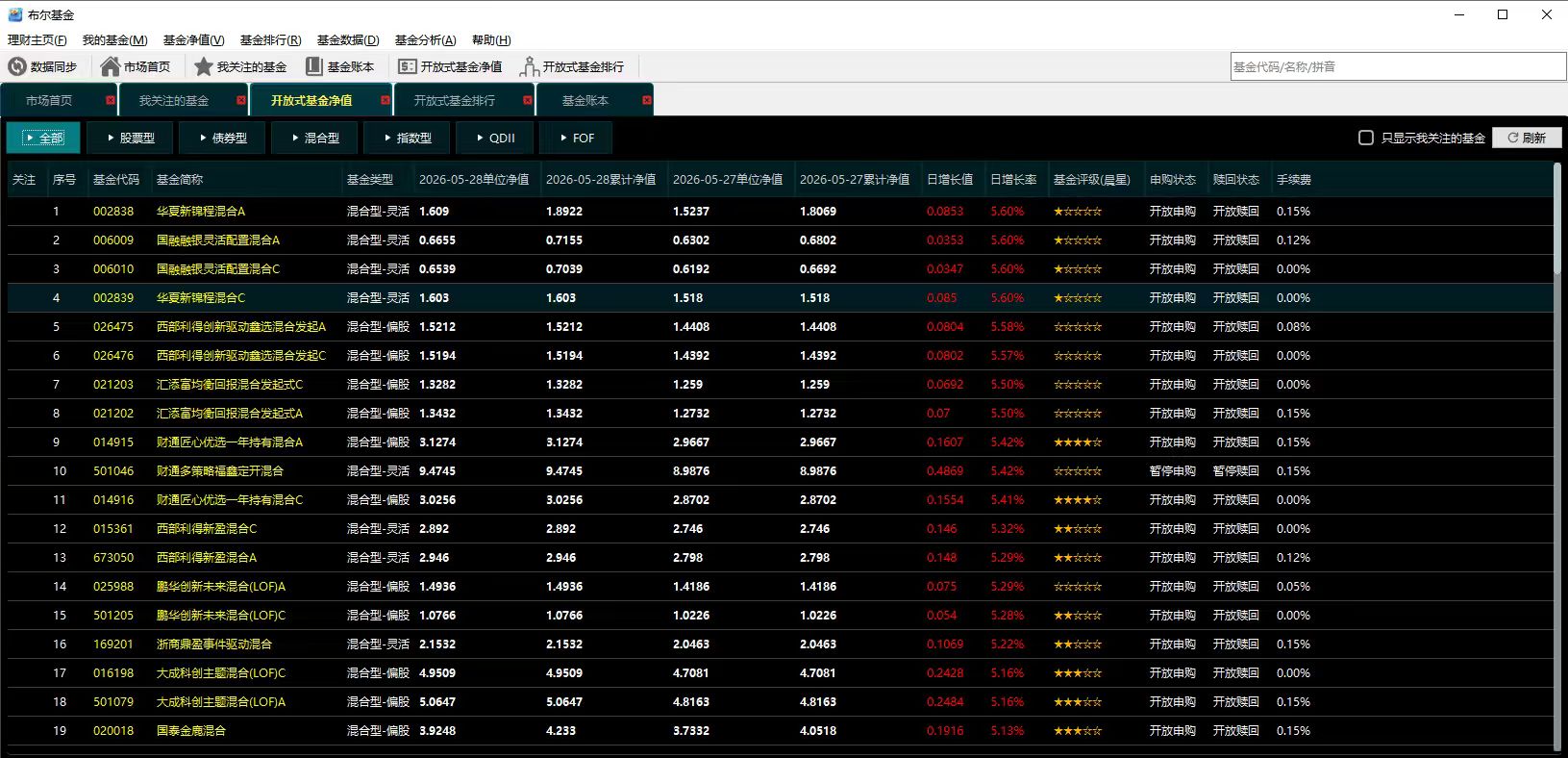Select the 股票型 filter
This screenshot has height=758, width=1568.
pos(130,138)
